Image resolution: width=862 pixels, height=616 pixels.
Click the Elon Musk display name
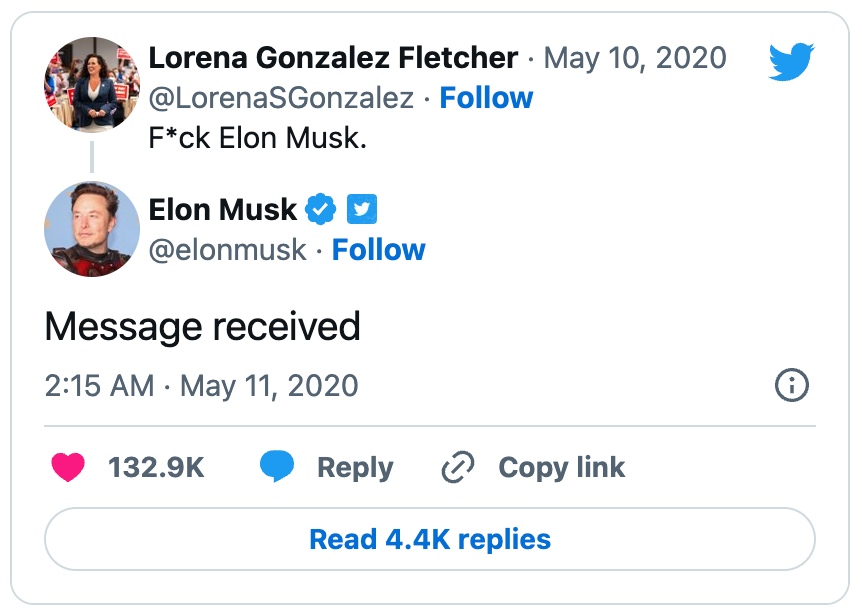222,210
